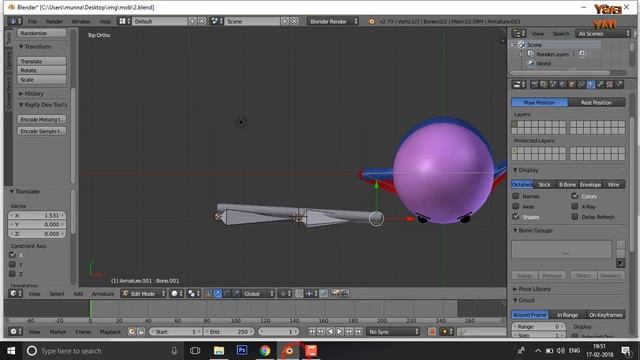Toggle the 3D manipulator widget icon

(208, 293)
